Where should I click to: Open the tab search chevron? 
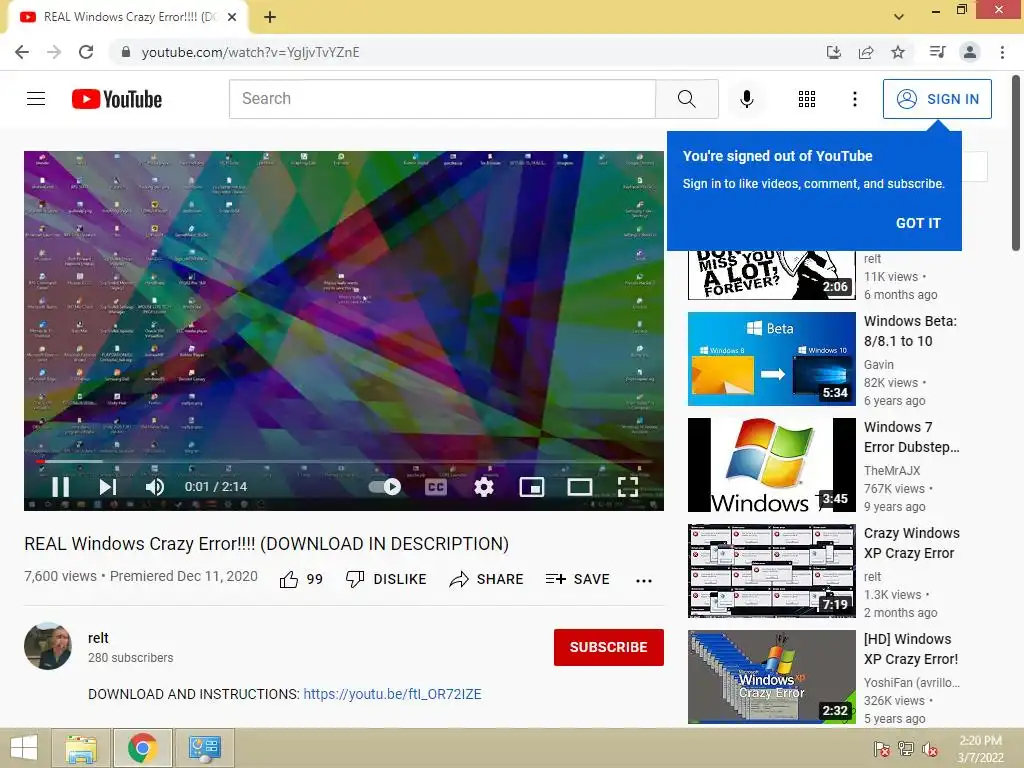click(x=899, y=17)
